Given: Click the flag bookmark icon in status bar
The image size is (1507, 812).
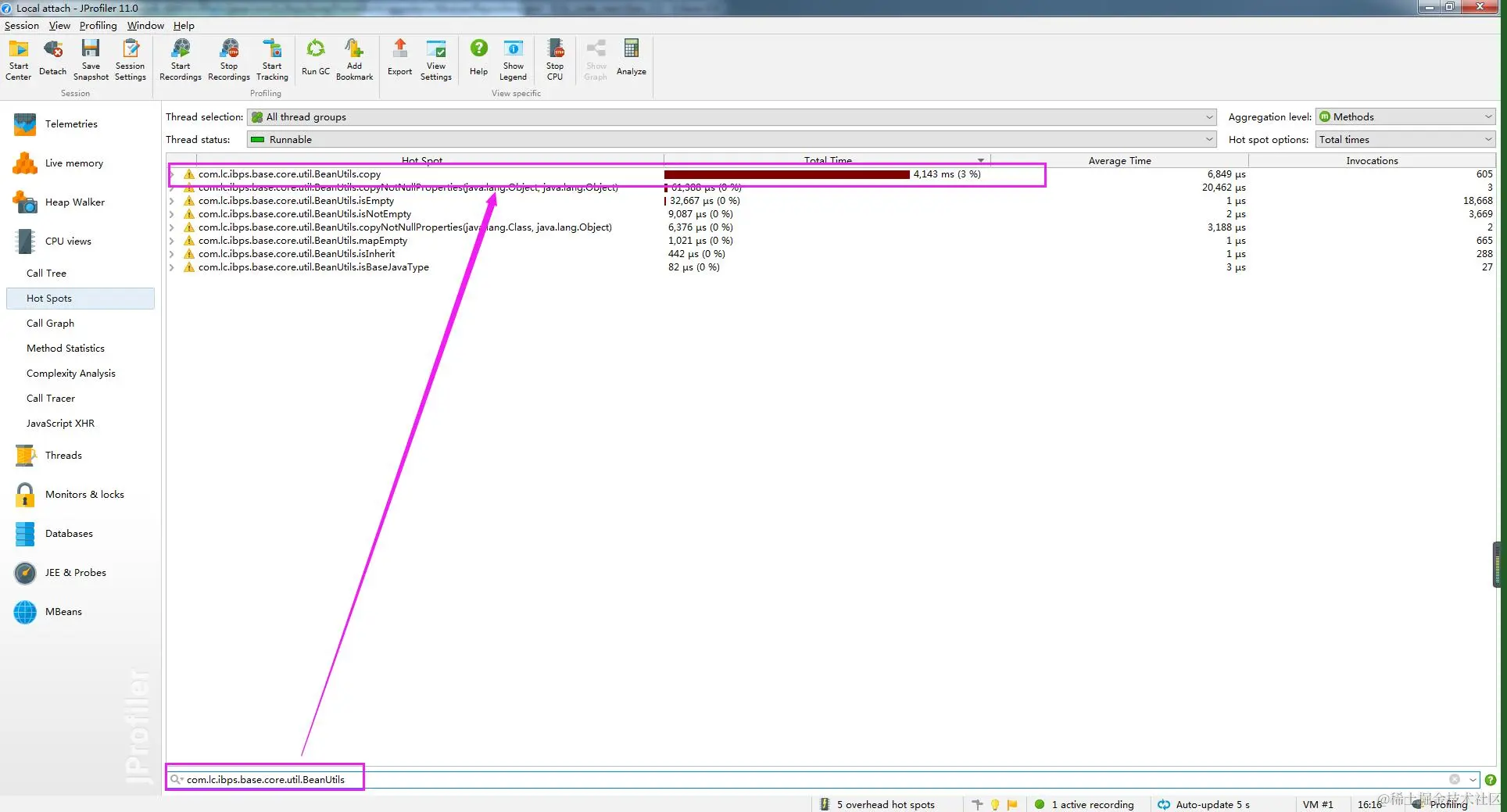Looking at the screenshot, I should 1012,804.
